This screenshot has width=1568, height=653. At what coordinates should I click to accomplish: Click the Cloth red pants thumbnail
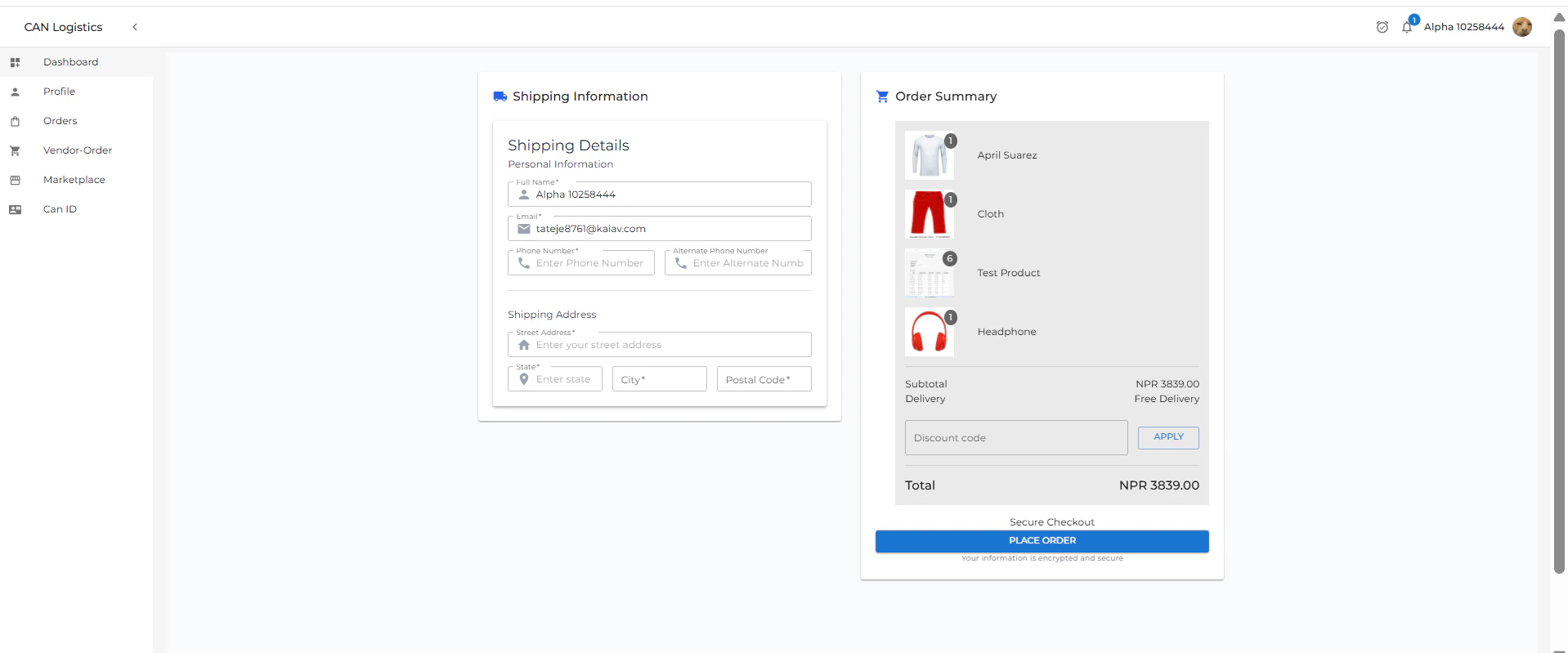click(930, 214)
